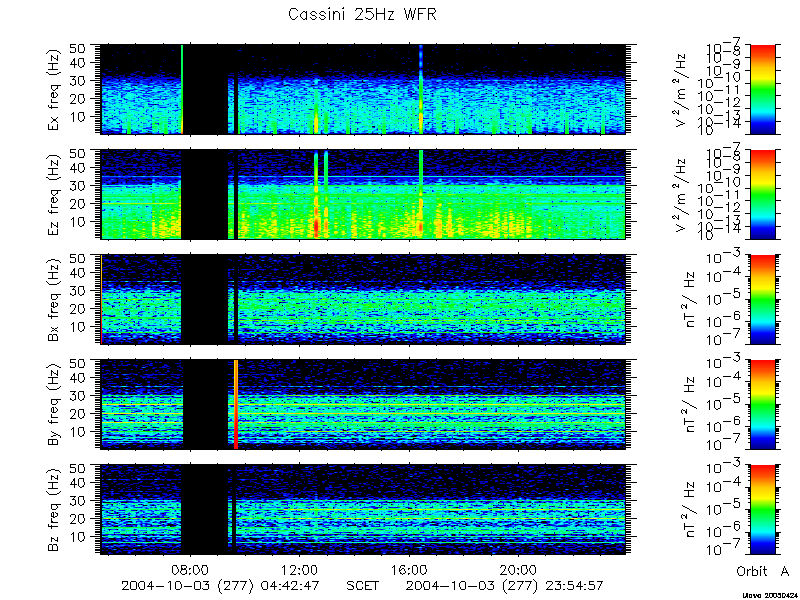Click the 12:00 time axis label
This screenshot has height=600, width=800.
tap(299, 569)
